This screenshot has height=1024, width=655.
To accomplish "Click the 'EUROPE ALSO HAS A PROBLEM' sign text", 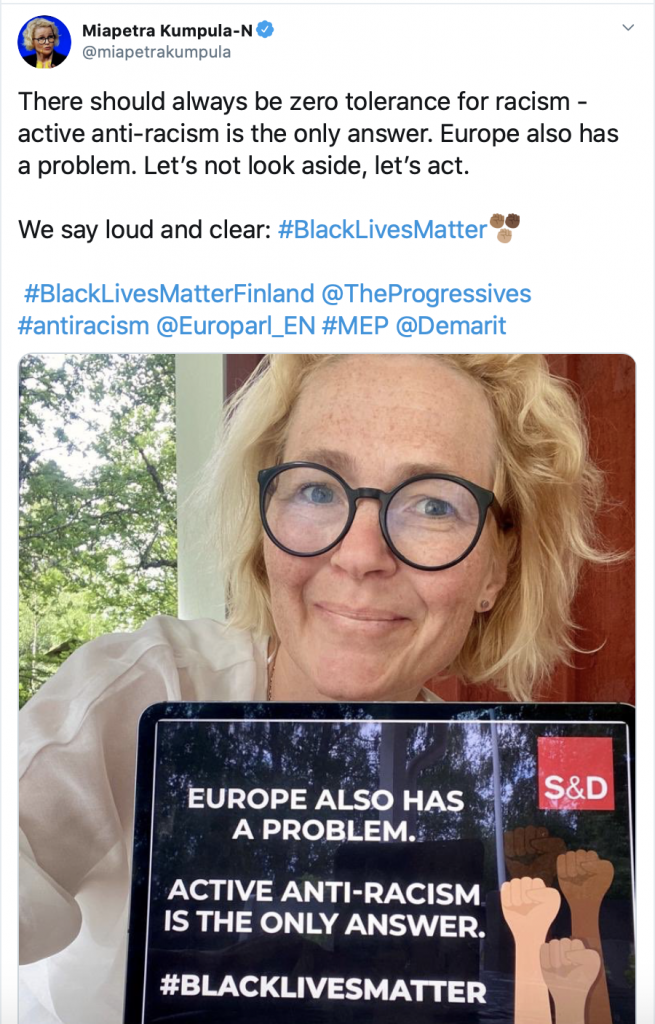I will [325, 815].
